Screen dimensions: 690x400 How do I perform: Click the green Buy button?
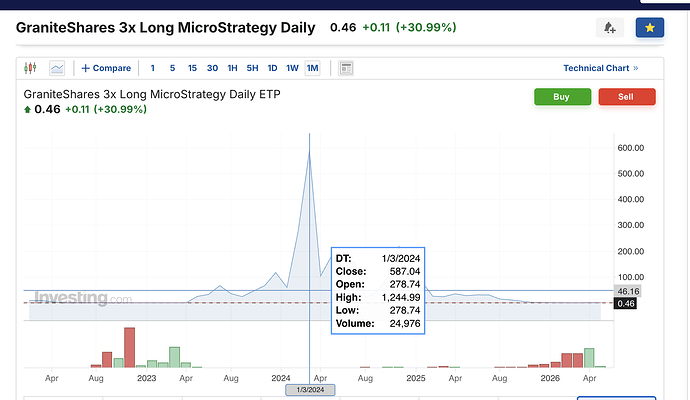click(x=562, y=97)
